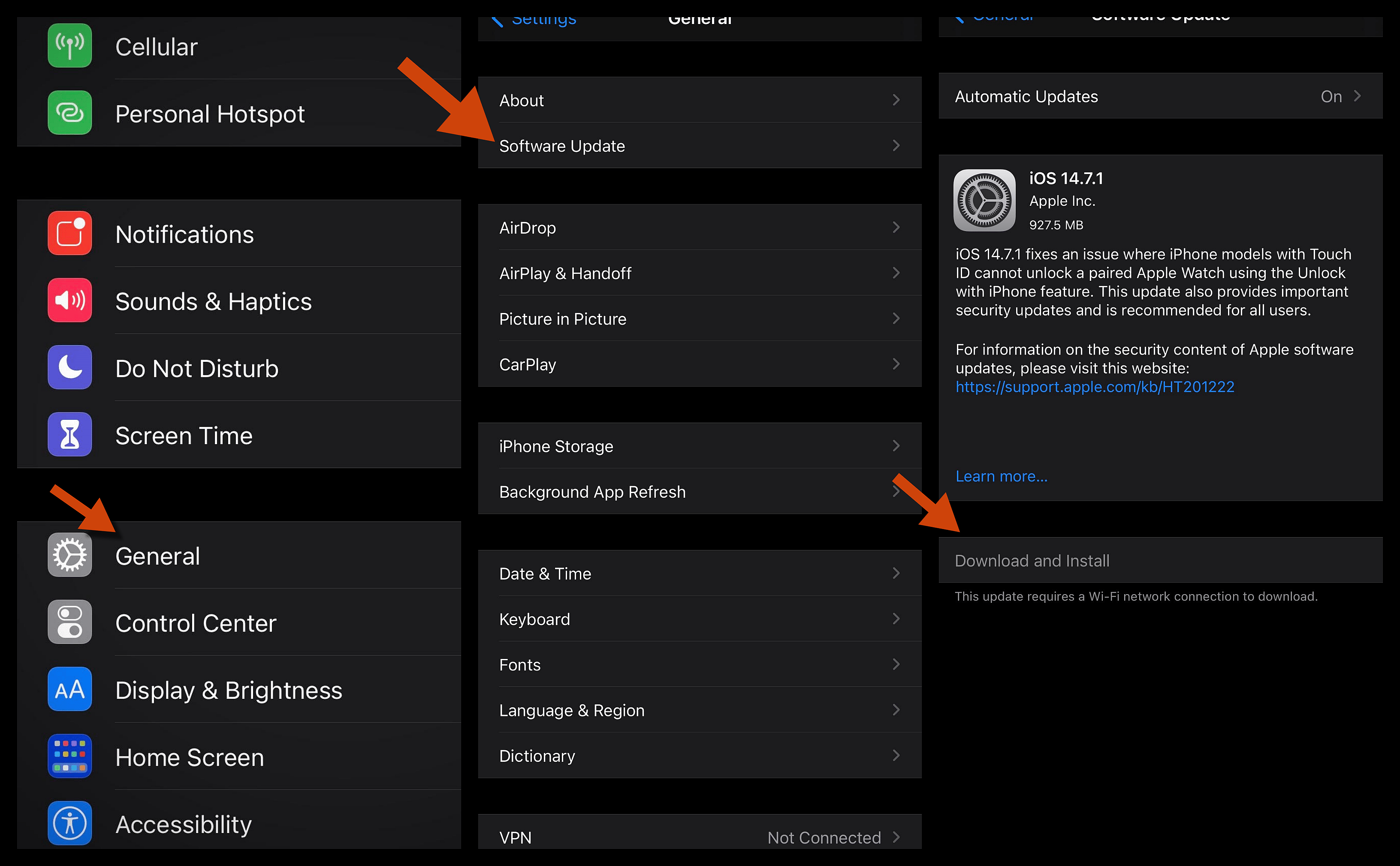The height and width of the screenshot is (866, 1400).
Task: Tap the General gear icon
Action: point(69,555)
